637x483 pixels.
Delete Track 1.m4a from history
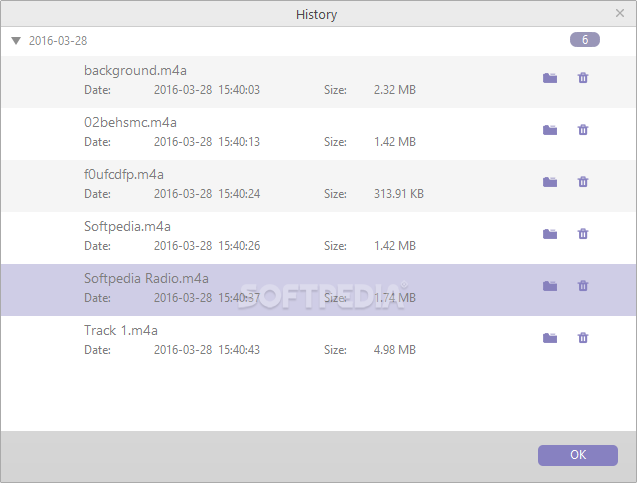coord(583,338)
